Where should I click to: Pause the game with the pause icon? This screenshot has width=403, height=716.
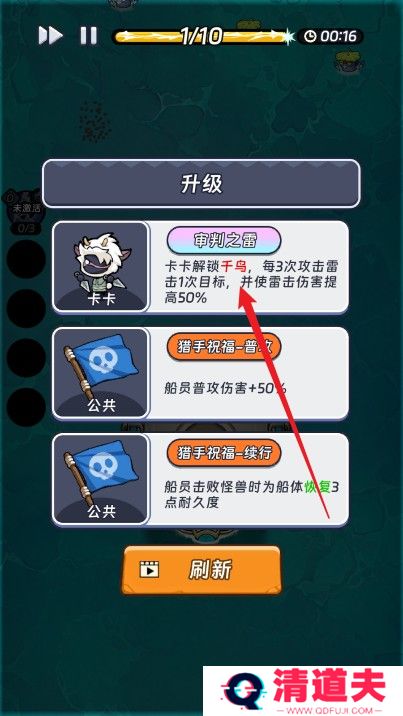coord(89,35)
